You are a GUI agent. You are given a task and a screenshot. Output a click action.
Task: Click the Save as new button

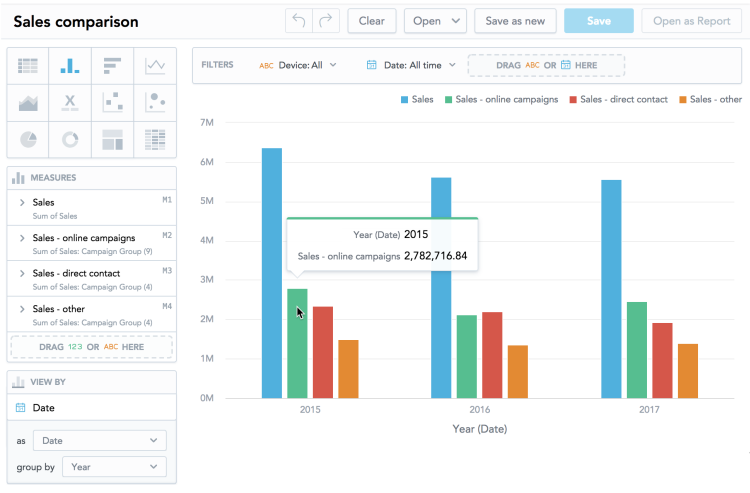[x=515, y=21]
